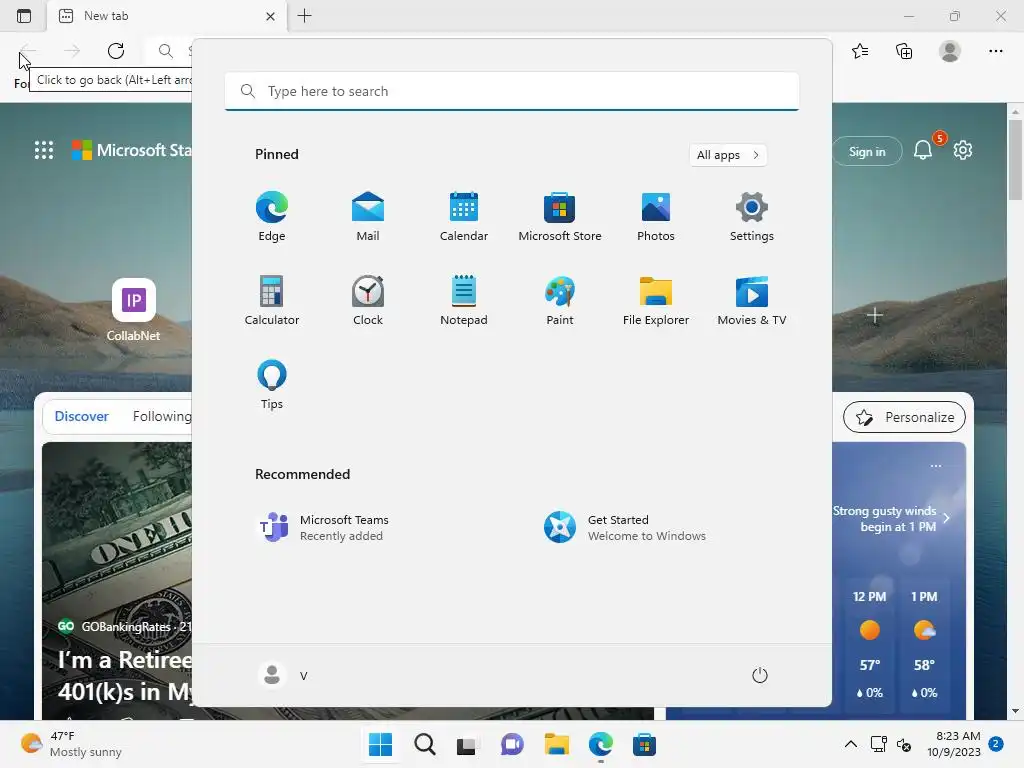Select the New tab browser tab
Image resolution: width=1024 pixels, height=768 pixels.
(167, 16)
